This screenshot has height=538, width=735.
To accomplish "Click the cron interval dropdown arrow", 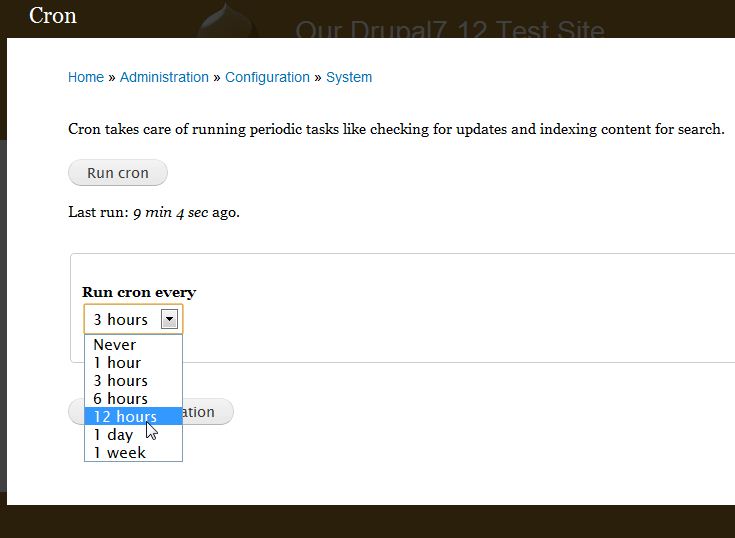I will coord(170,319).
